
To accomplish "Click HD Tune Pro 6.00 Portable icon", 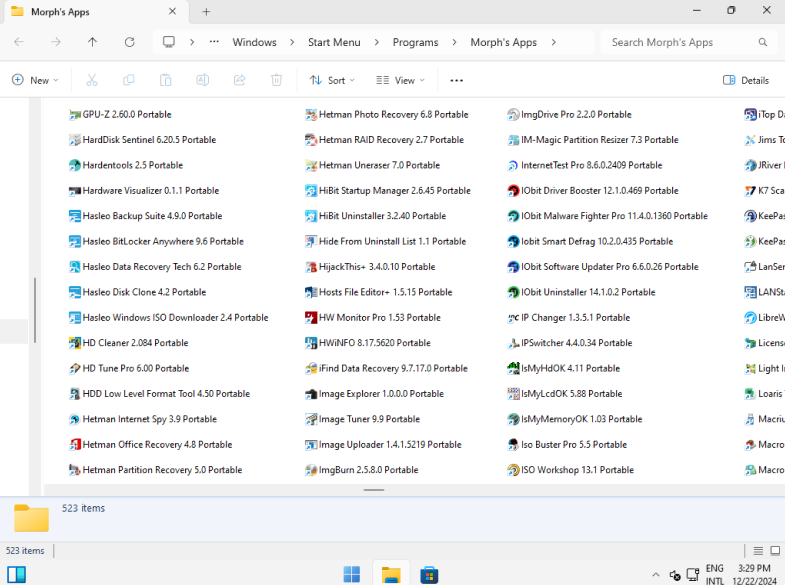I will point(75,369).
